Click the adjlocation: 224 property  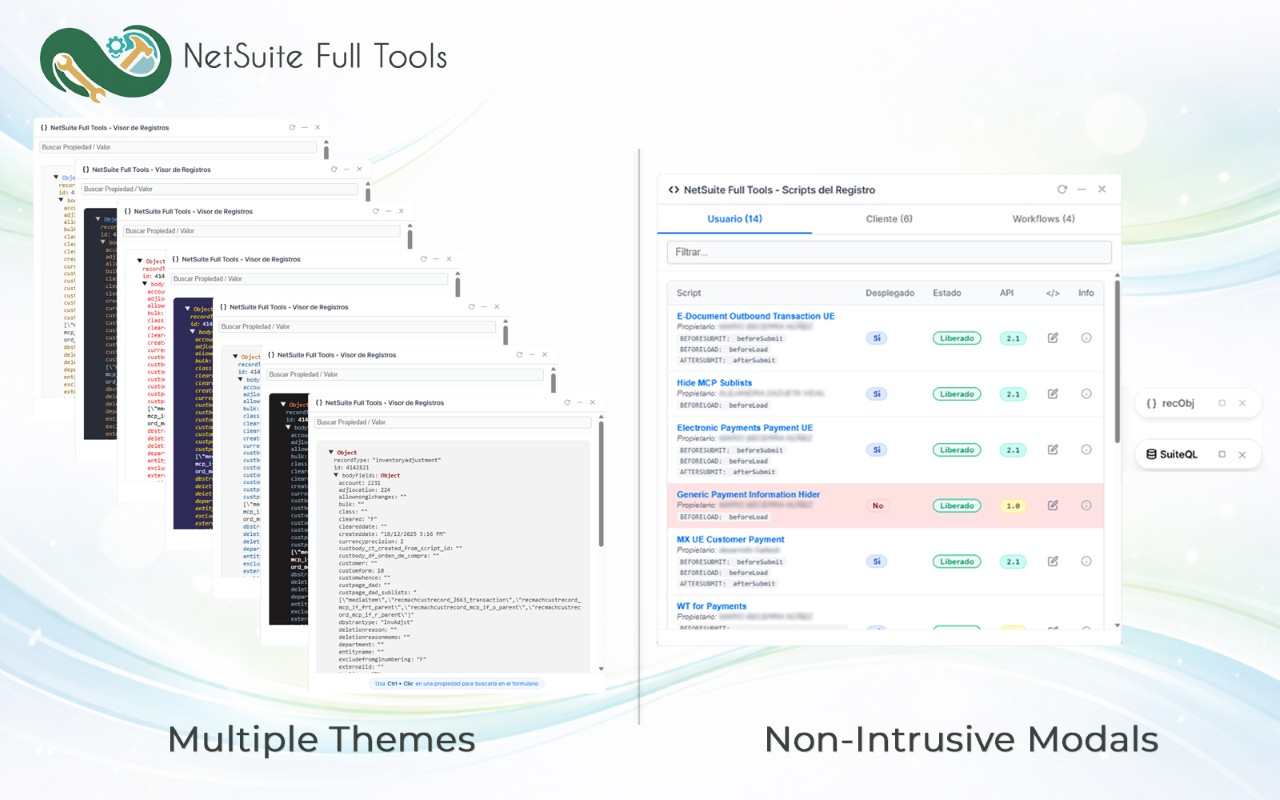(365, 489)
